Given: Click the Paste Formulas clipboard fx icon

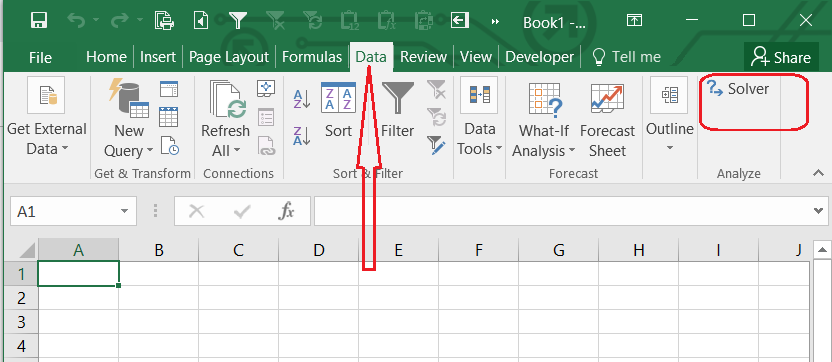Looking at the screenshot, I should (386, 20).
